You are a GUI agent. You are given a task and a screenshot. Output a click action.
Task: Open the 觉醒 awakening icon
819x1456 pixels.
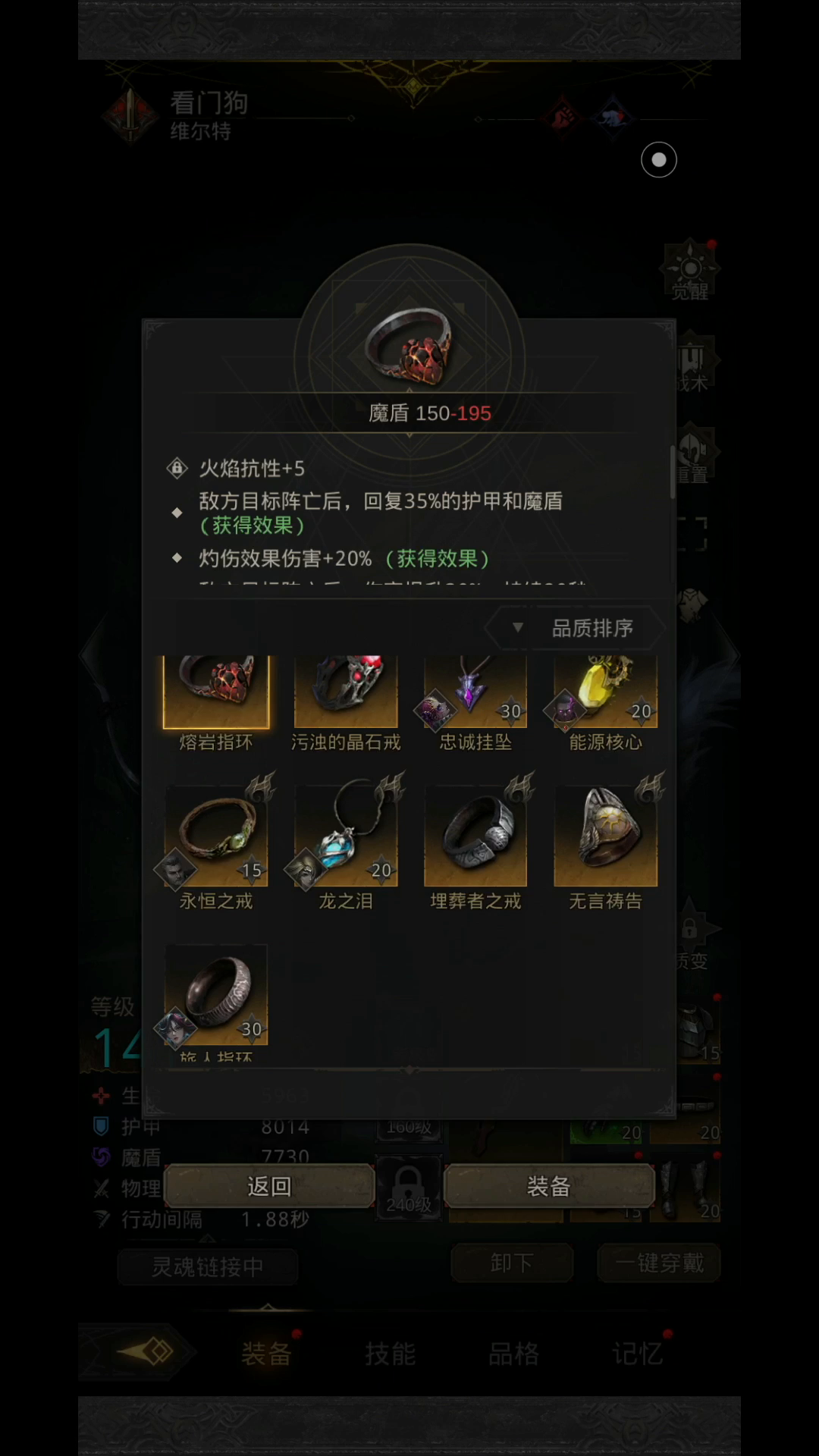(x=690, y=271)
